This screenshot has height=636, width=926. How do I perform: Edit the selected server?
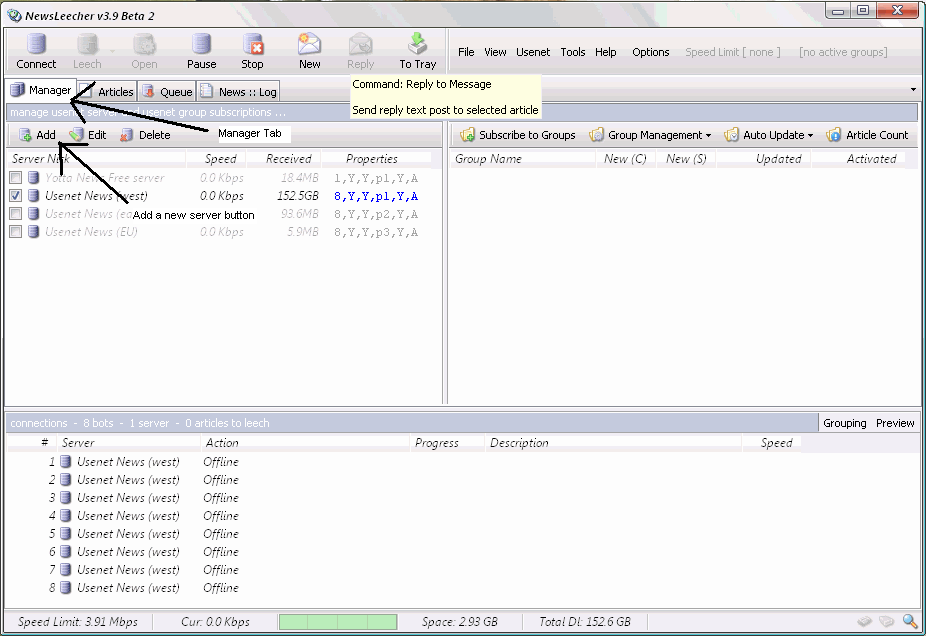[x=87, y=135]
